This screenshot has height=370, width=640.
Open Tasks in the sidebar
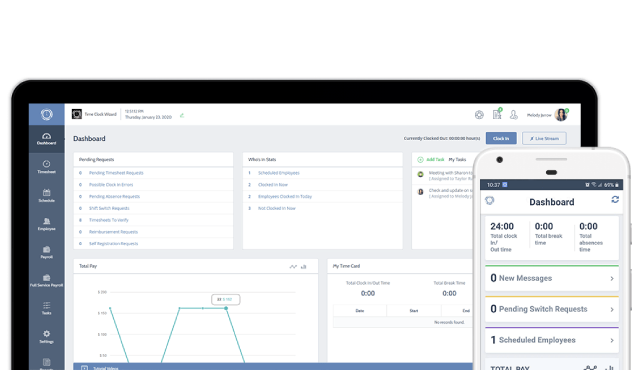click(x=47, y=308)
